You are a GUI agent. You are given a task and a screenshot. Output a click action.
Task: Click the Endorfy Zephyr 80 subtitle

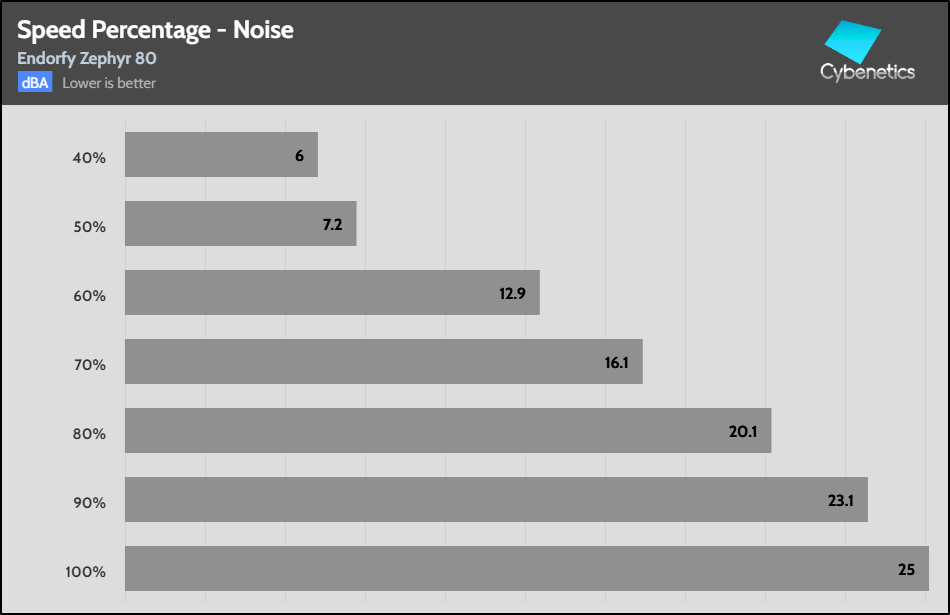click(x=87, y=58)
